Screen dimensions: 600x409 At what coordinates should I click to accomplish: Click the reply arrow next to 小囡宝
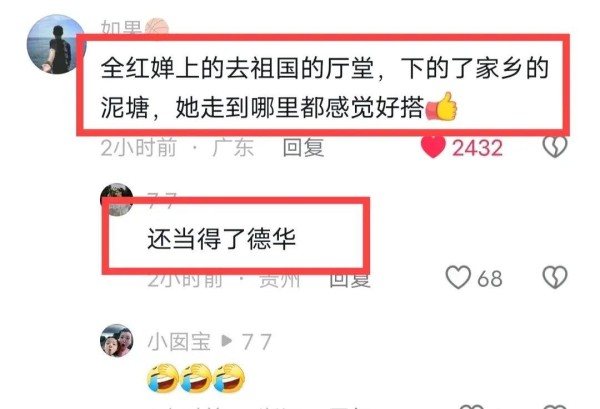click(227, 341)
